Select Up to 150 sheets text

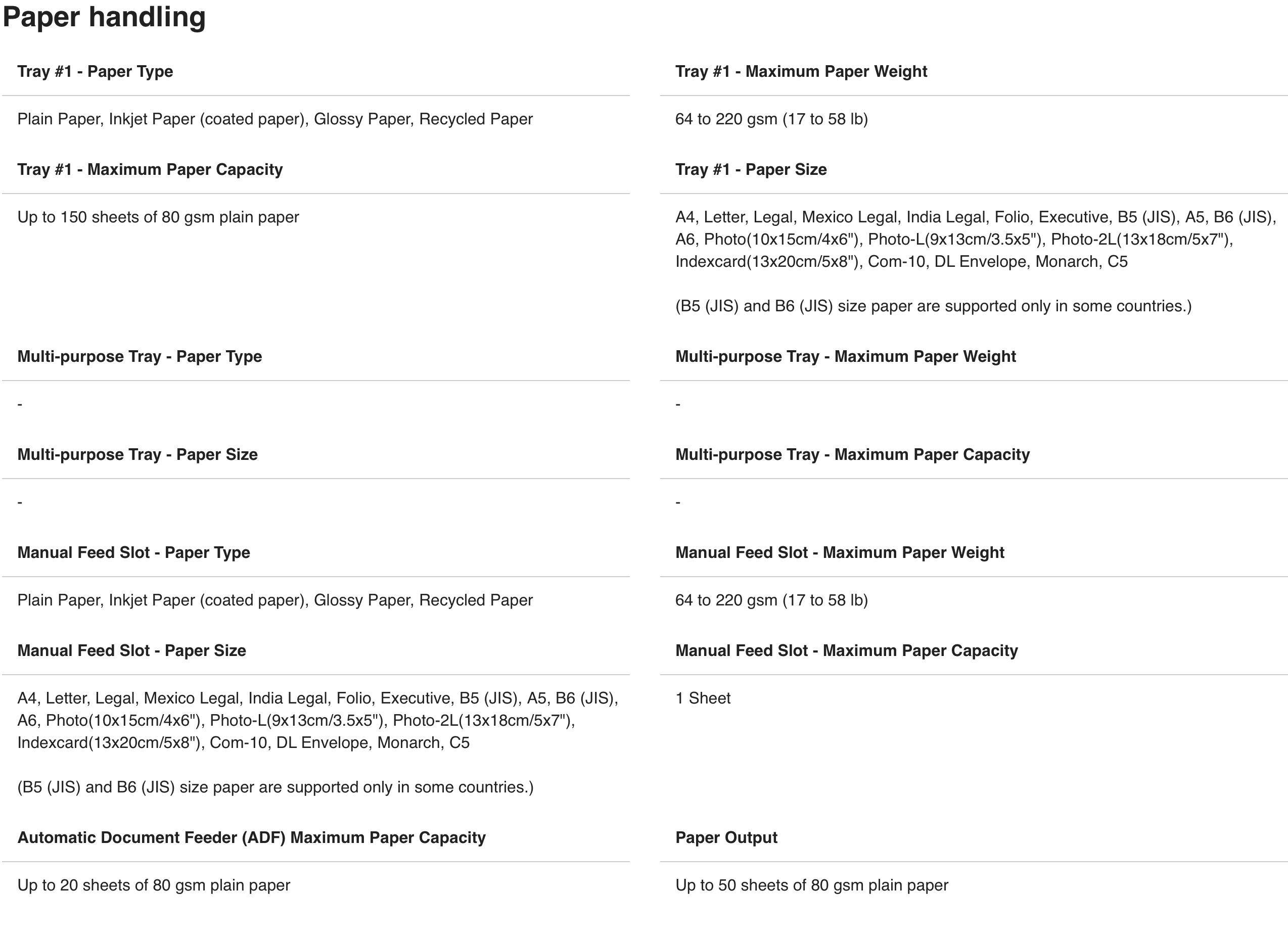click(158, 217)
